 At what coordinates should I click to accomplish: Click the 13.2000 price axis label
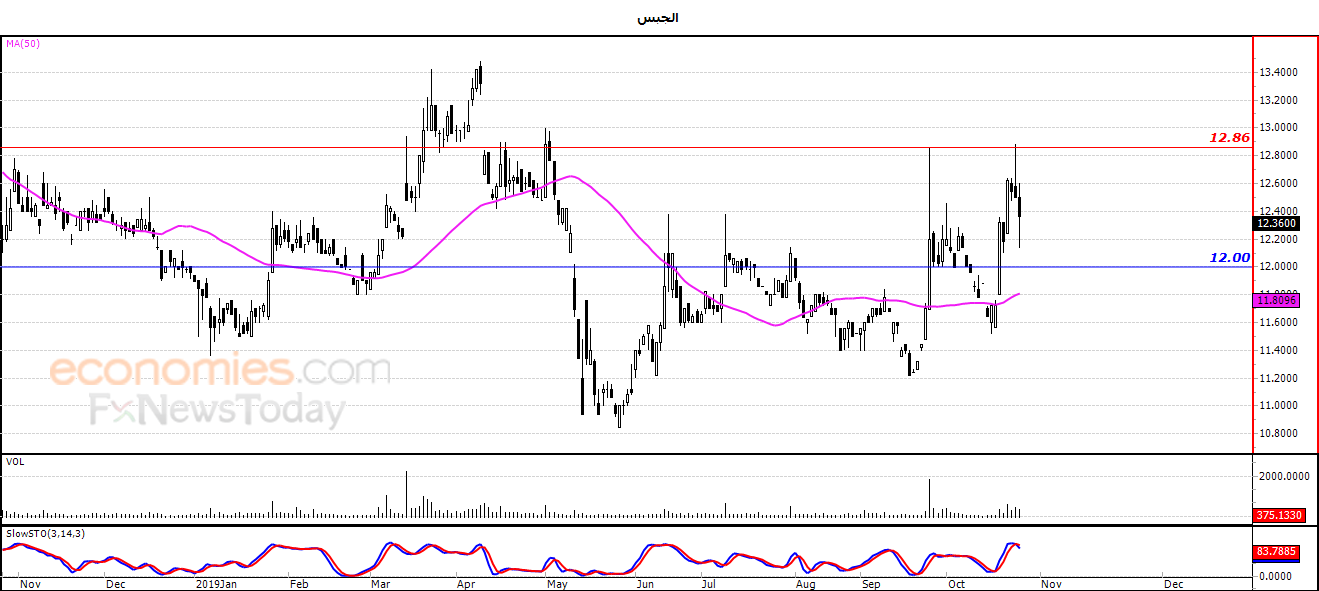[1278, 101]
